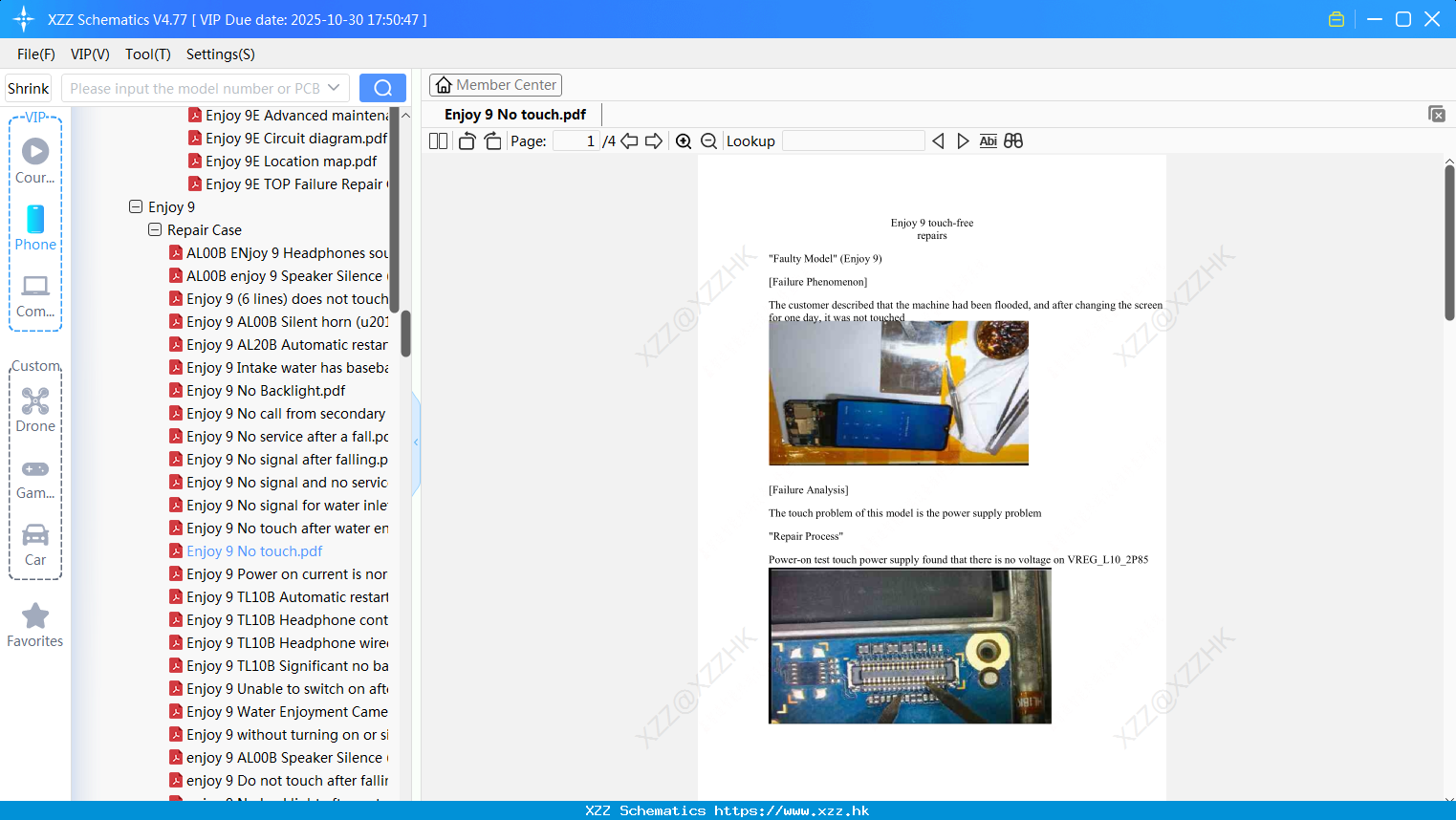Select the Enjoy 9 No touch.pdf tab
Viewport: 1456px width, 820px height.
[x=515, y=115]
